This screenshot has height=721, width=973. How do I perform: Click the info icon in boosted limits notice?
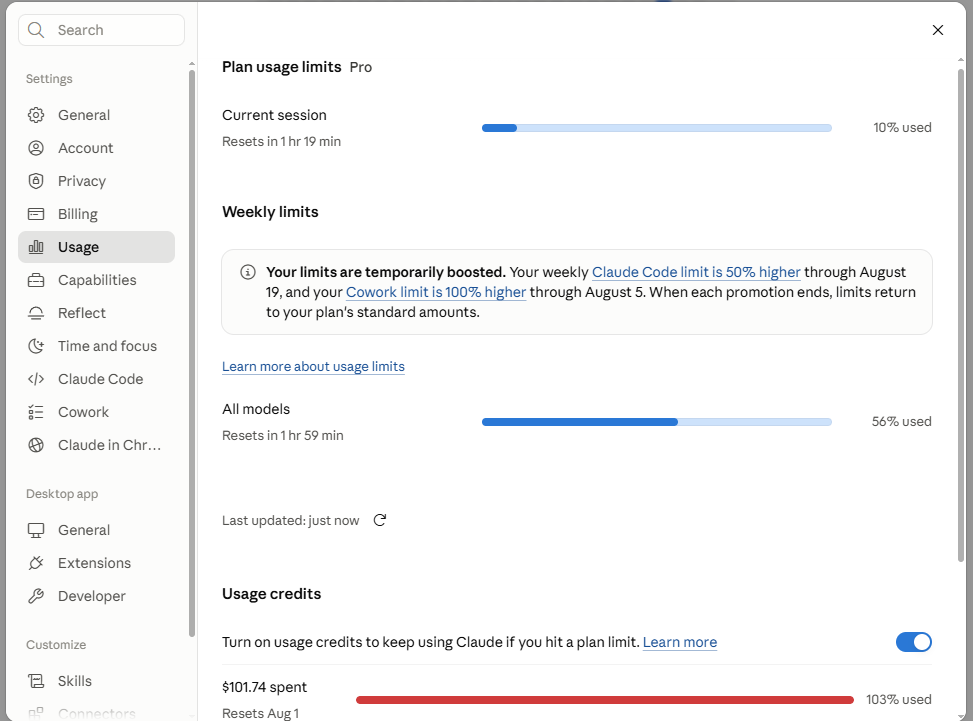click(x=248, y=272)
